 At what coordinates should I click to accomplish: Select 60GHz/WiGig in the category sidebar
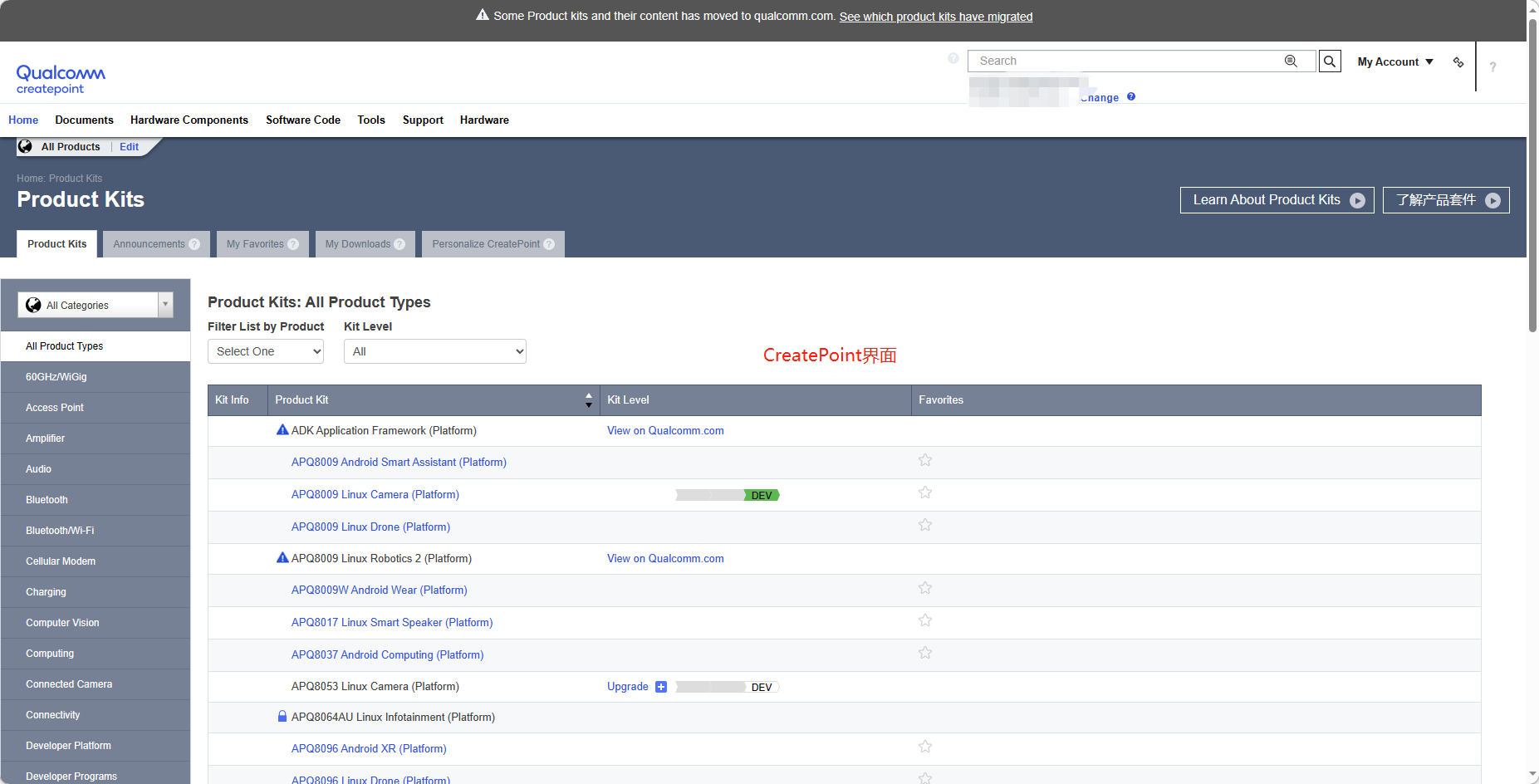[x=96, y=377]
